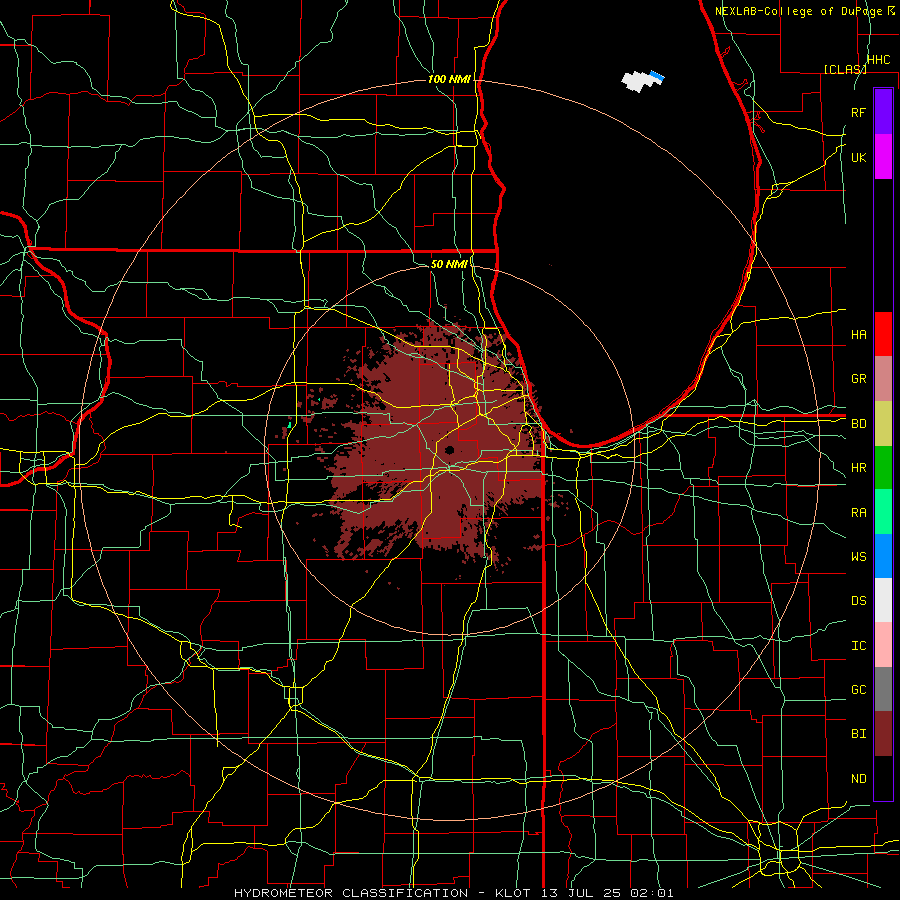Select the GR legend color block

pyautogui.click(x=883, y=378)
